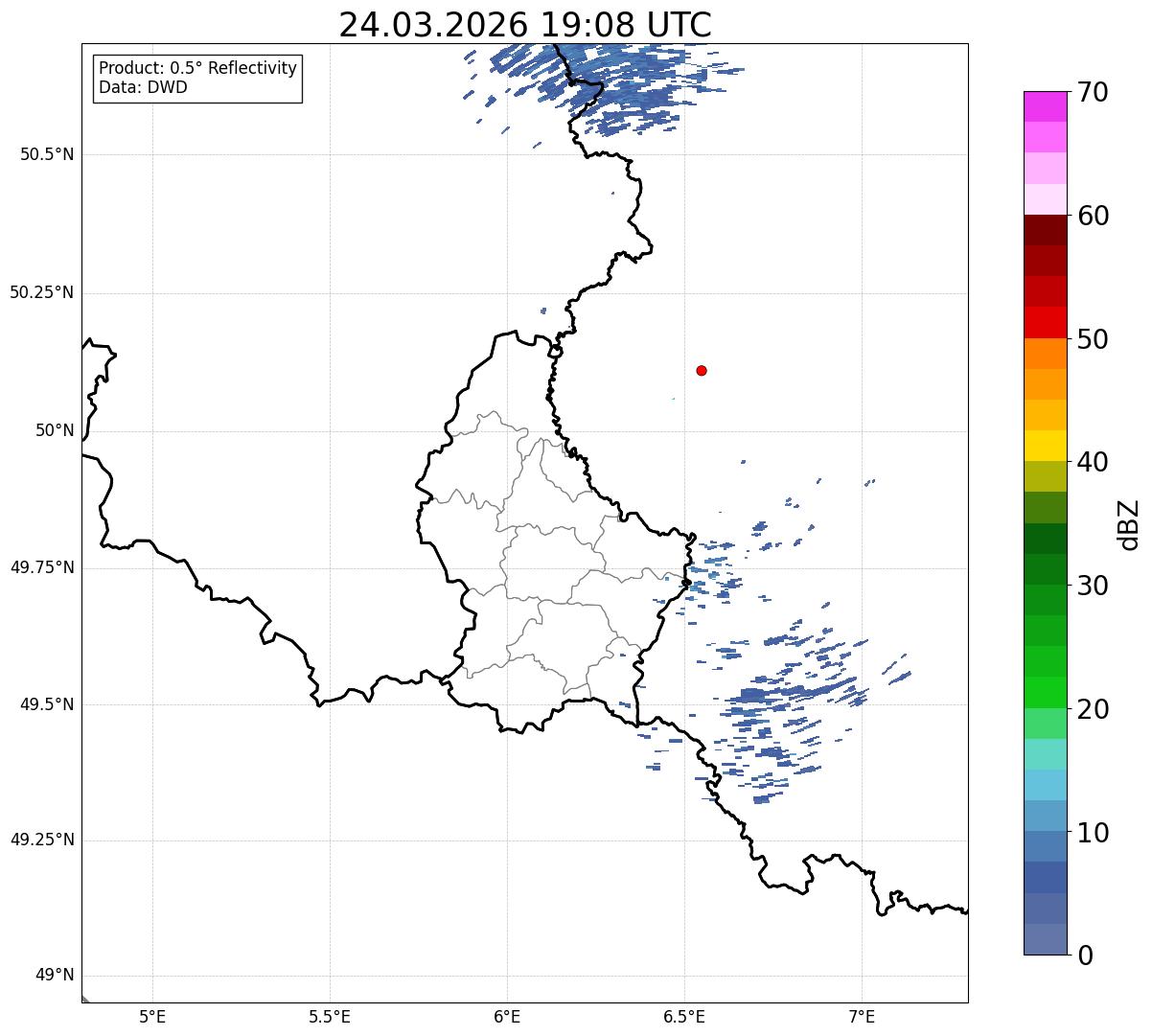
Task: Click the "5°E" longitude label
Action: pos(153,1017)
